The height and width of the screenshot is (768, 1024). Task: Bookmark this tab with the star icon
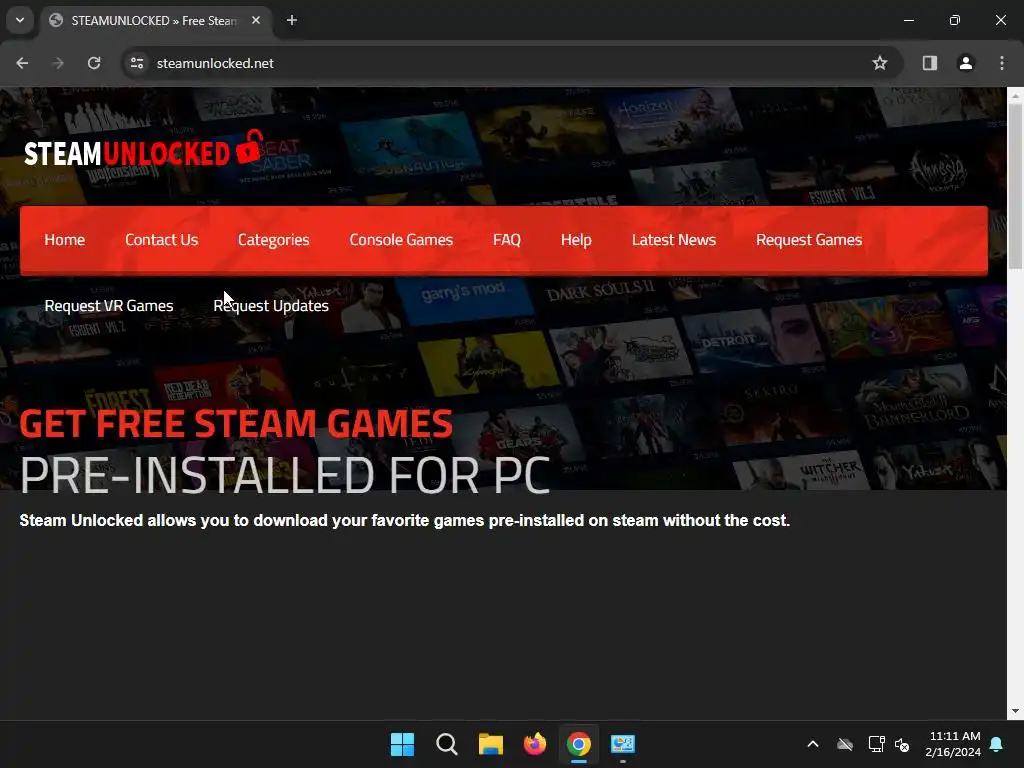880,63
